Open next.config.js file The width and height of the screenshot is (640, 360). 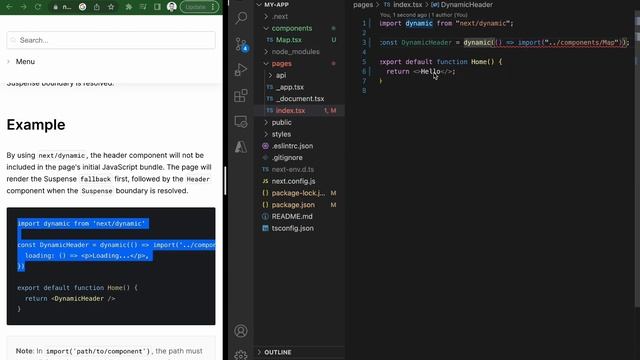pyautogui.click(x=293, y=181)
